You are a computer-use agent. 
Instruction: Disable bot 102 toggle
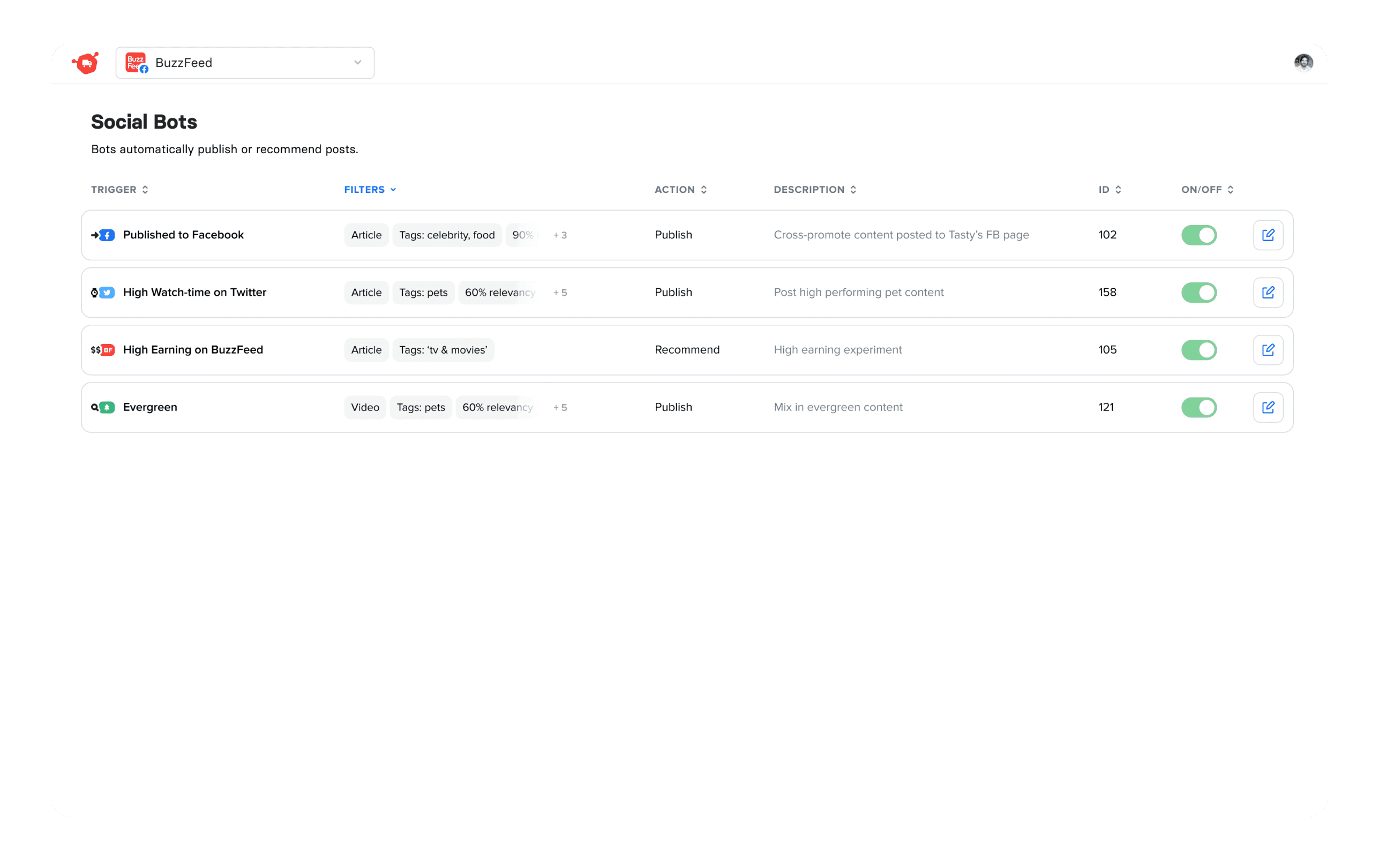(1198, 235)
